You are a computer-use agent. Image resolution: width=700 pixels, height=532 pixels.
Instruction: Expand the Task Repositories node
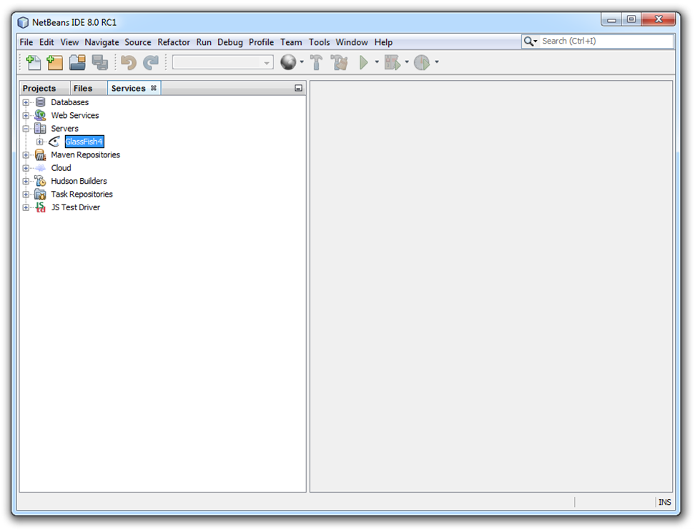pyautogui.click(x=26, y=194)
